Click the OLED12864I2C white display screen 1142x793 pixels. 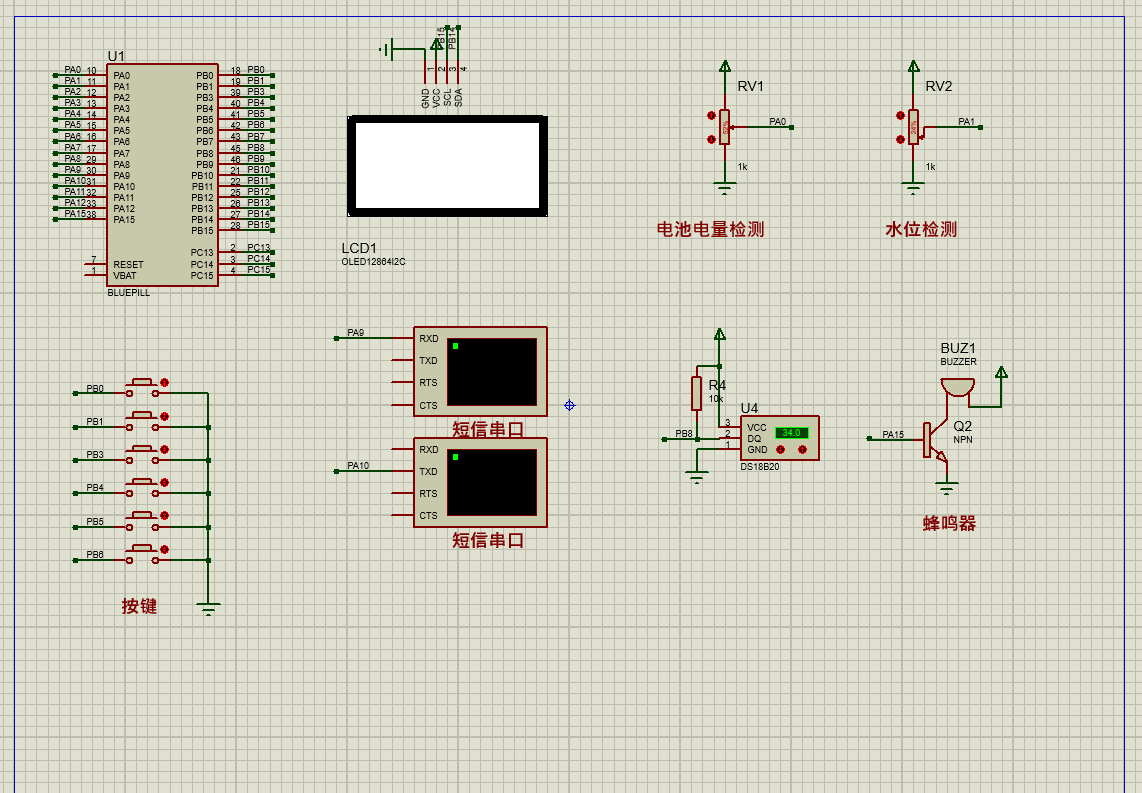pos(447,165)
